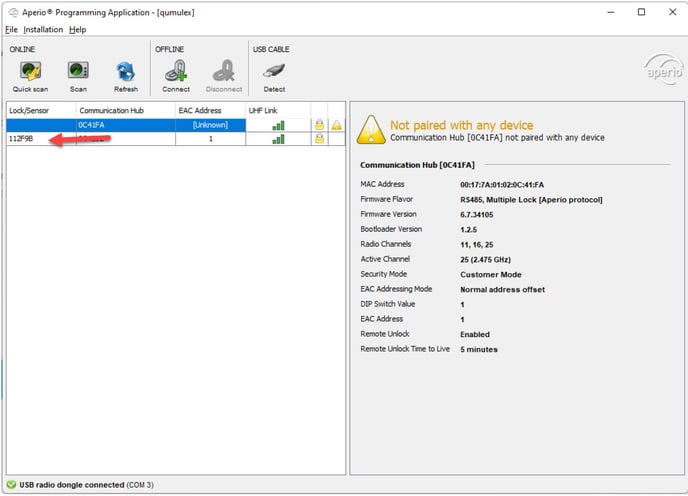Click the 'Normal address offset' value
Viewport: 688px width, 496px height.
coord(502,290)
